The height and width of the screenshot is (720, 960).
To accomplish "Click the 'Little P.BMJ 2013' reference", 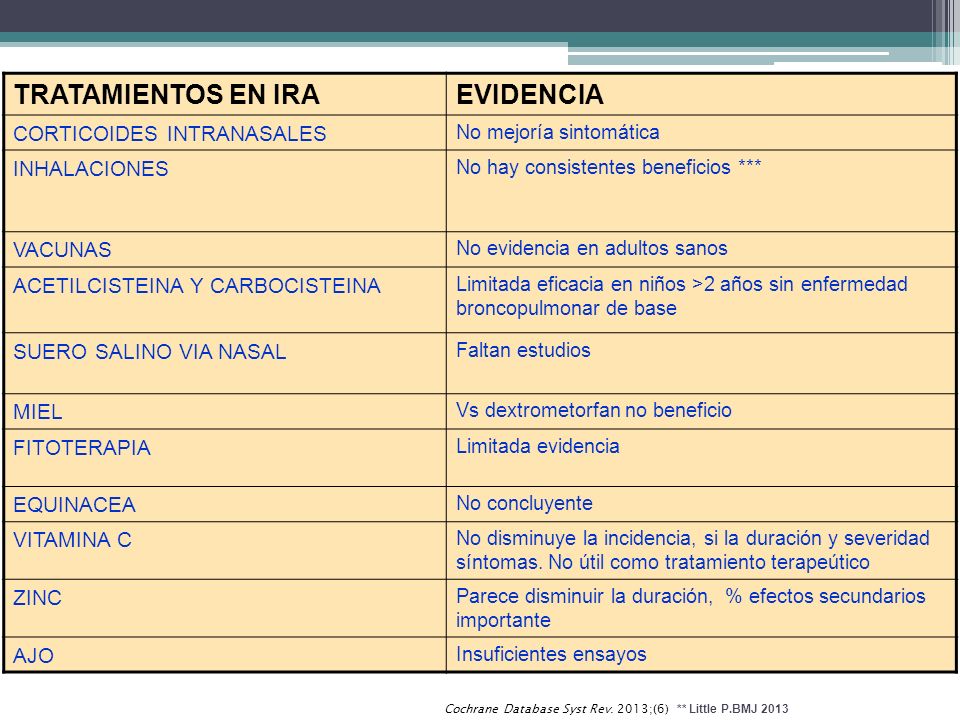I will [738, 708].
